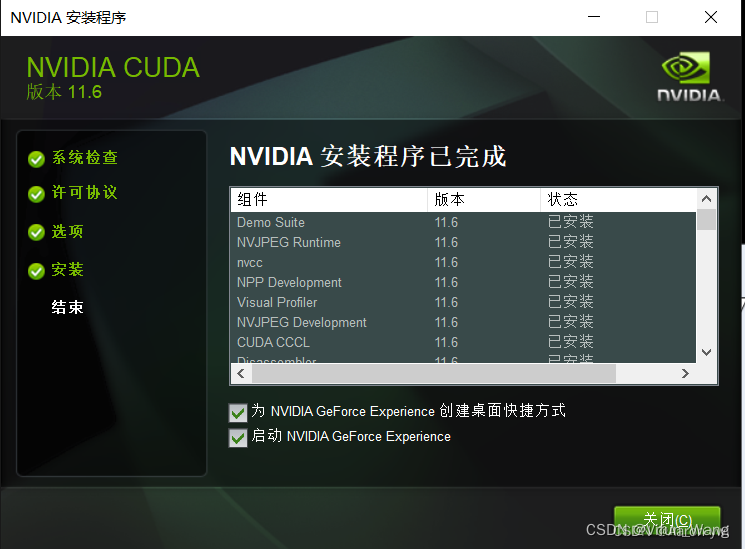745x549 pixels.
Task: Click the horizontal scrollbar thumb
Action: [434, 374]
